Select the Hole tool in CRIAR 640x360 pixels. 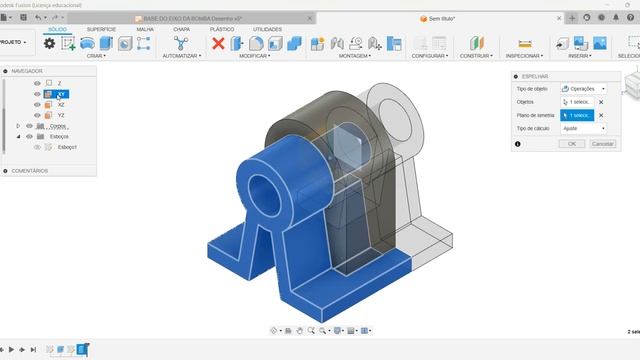pos(125,43)
